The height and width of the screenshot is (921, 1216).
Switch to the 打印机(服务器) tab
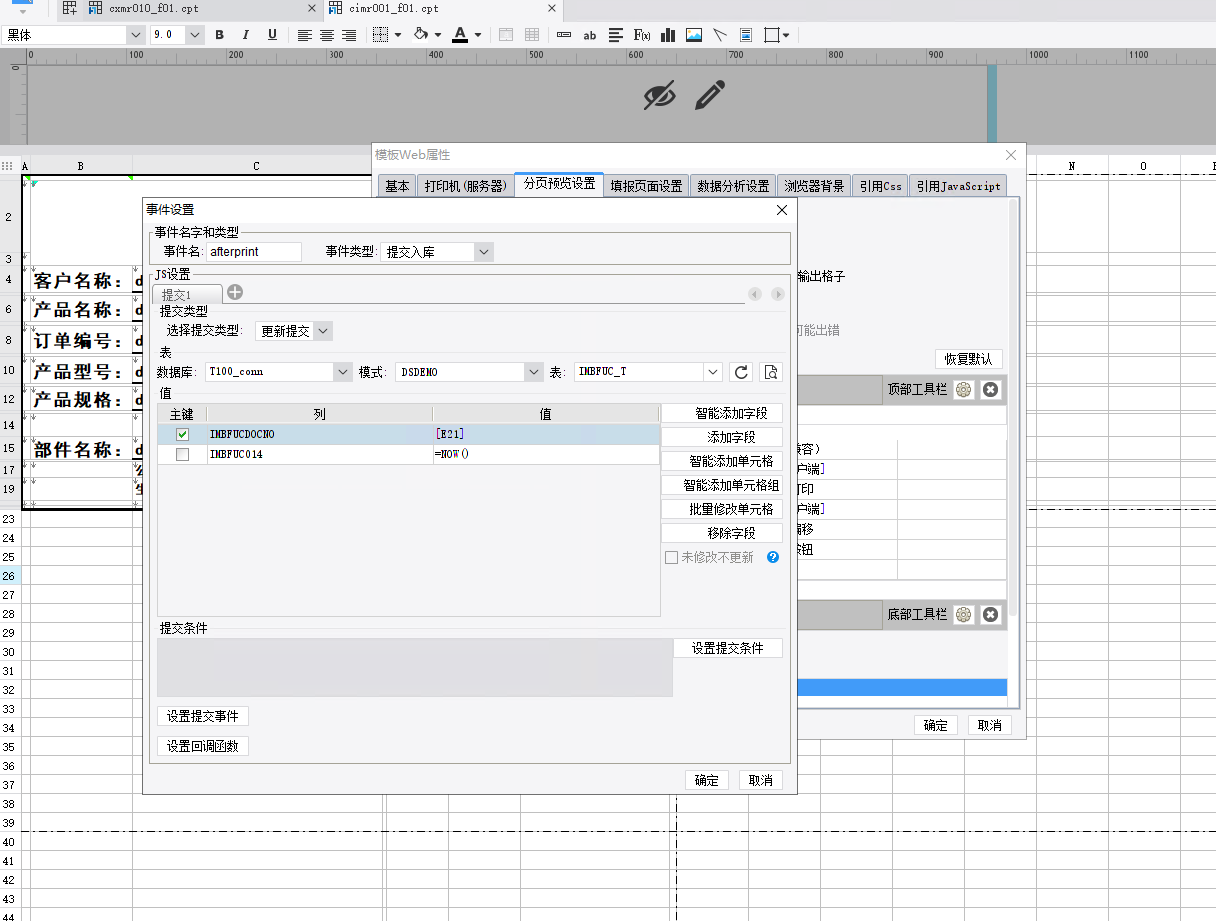tap(465, 186)
